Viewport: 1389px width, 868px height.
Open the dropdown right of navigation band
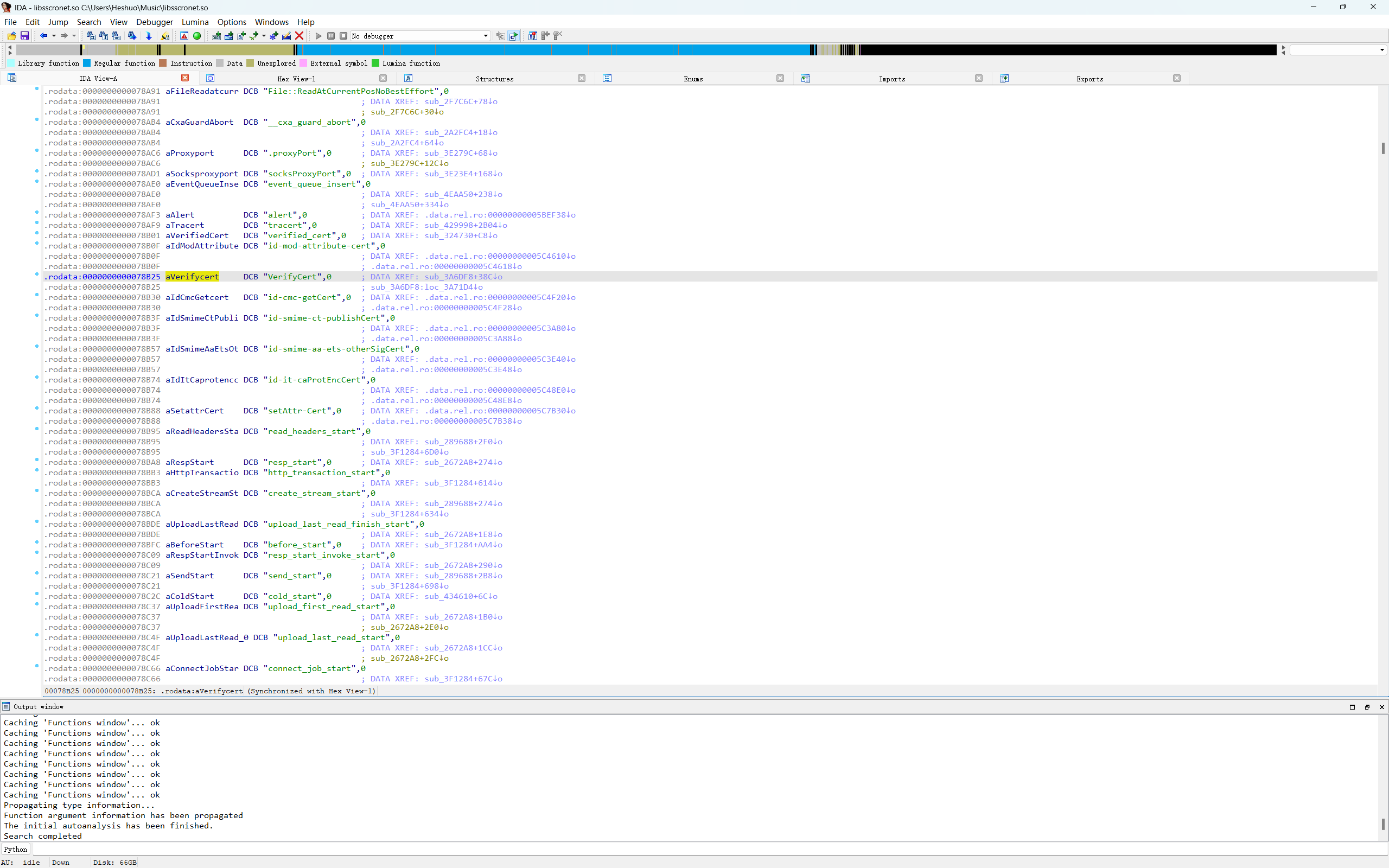click(x=1381, y=50)
